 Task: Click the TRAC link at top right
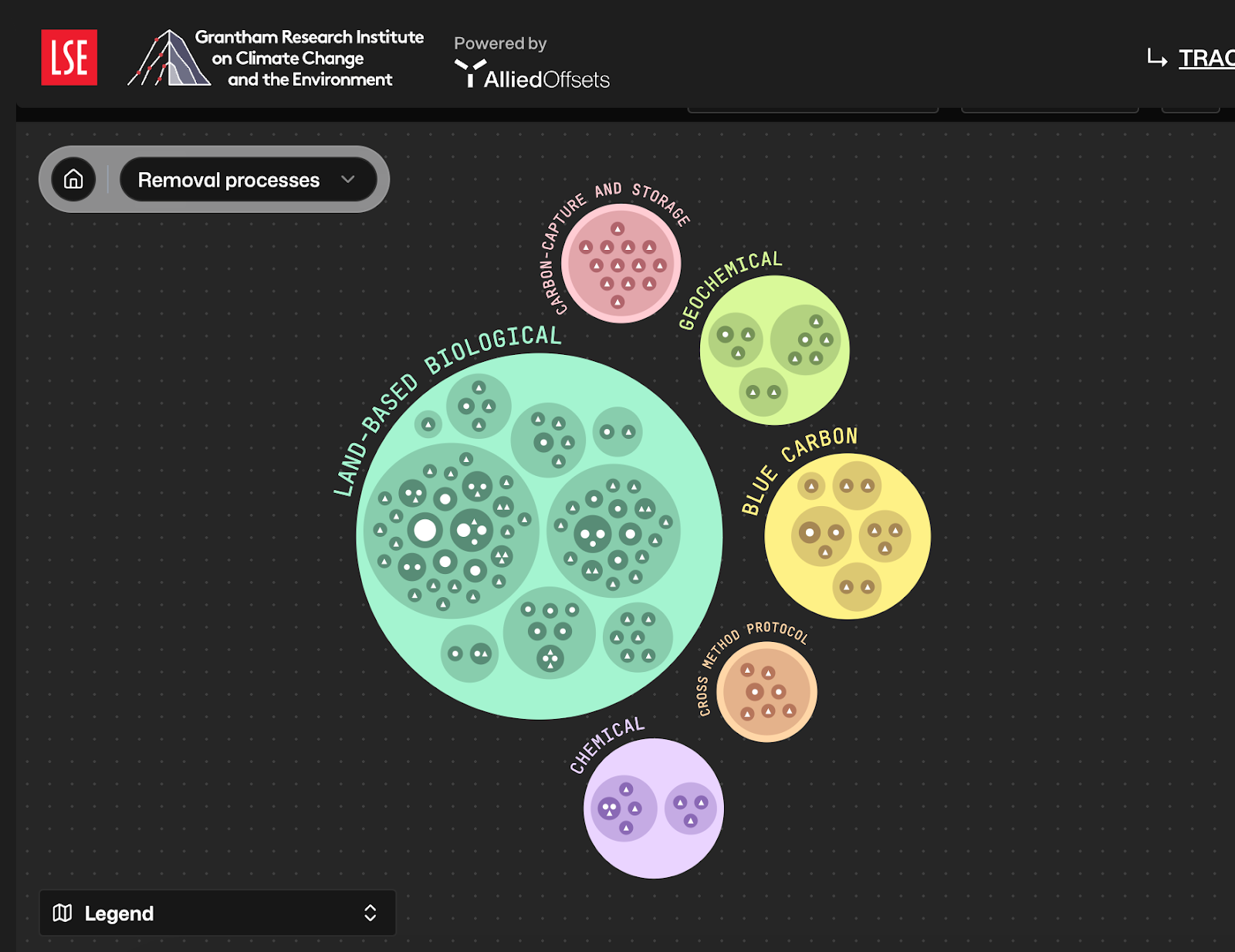tap(1206, 59)
